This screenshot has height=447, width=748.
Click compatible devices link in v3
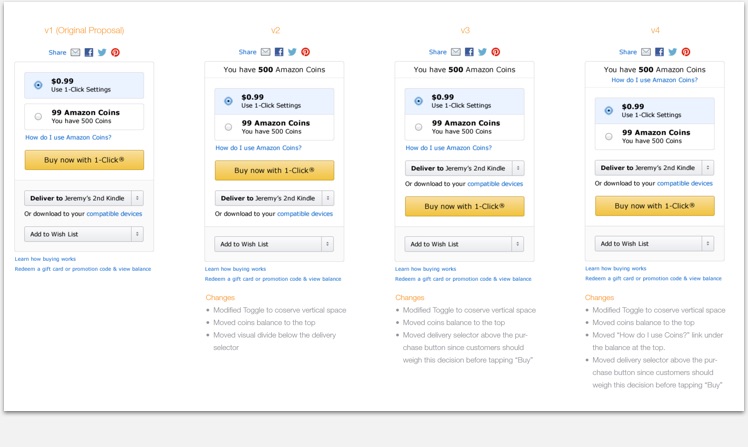pos(495,184)
